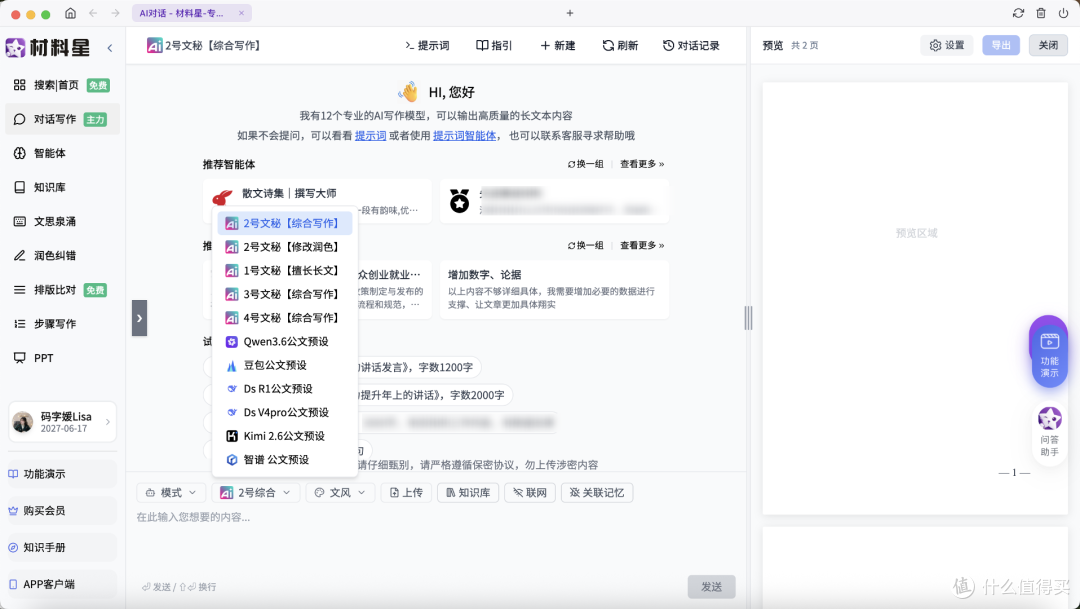Select Ds V4pro公文预设 model
The image size is (1080, 609).
pyautogui.click(x=284, y=413)
